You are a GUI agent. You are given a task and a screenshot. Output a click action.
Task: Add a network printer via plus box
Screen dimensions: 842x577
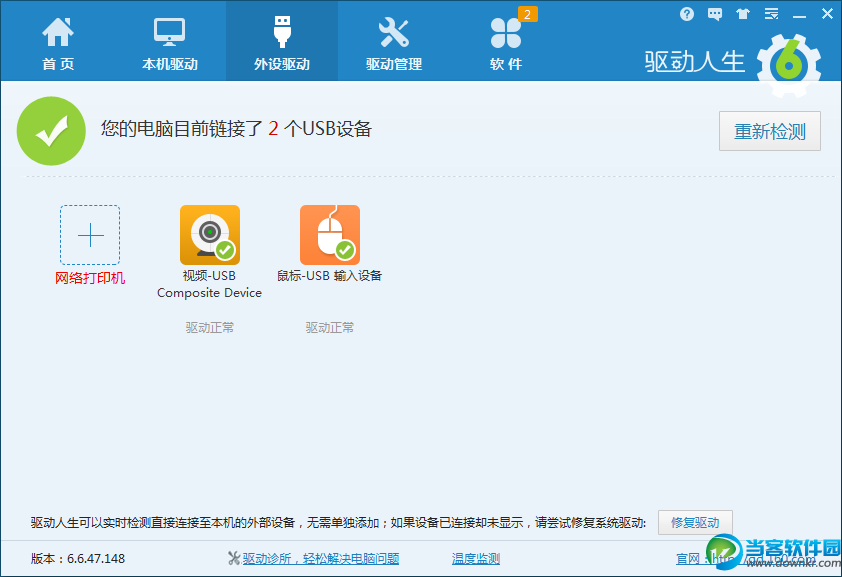point(90,235)
